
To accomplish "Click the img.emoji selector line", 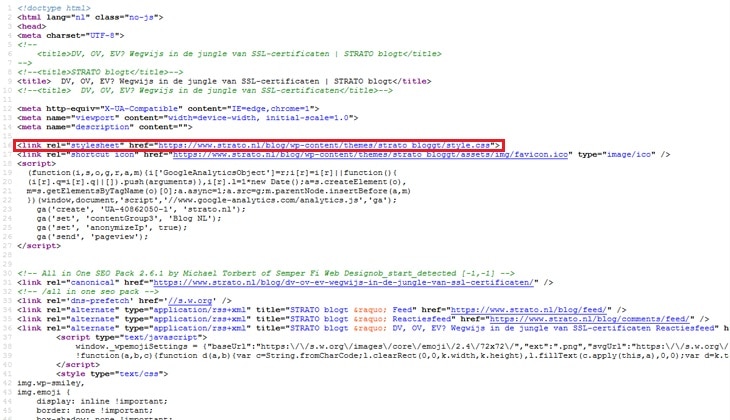I will 43,392.
